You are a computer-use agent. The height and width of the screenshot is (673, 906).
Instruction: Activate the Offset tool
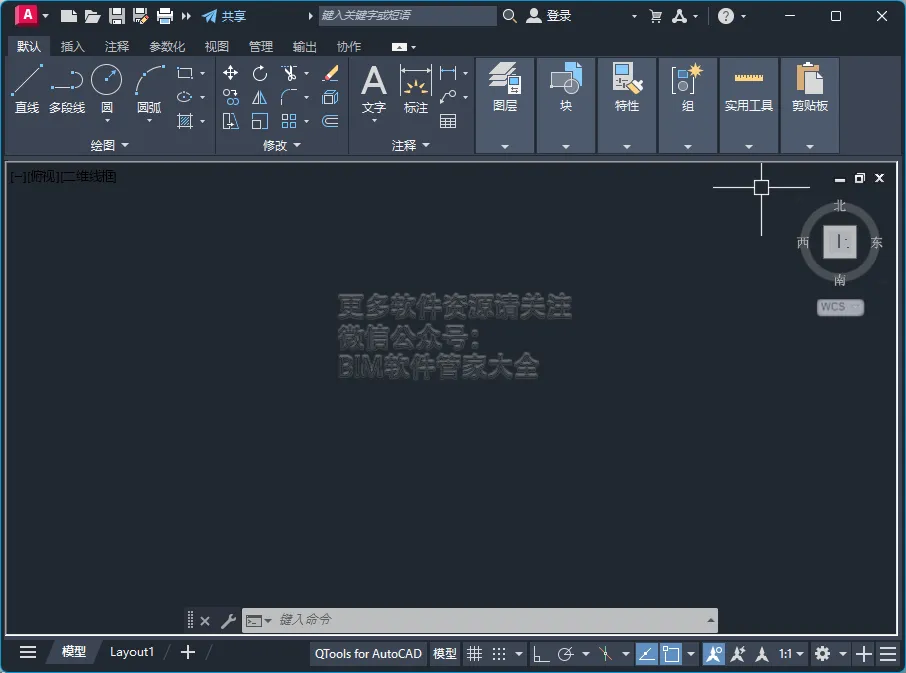tap(331, 121)
